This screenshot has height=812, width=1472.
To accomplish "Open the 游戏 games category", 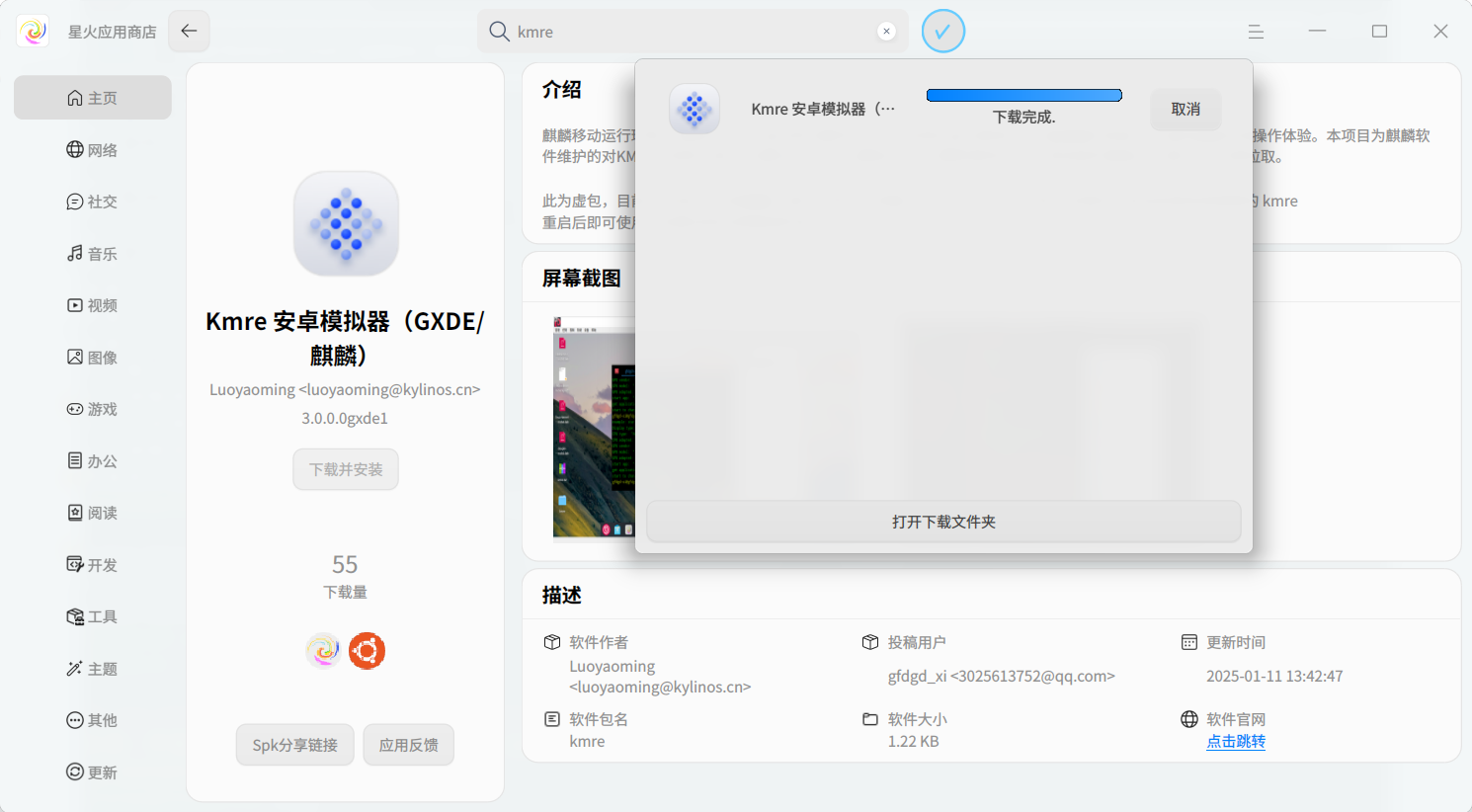I will click(93, 409).
